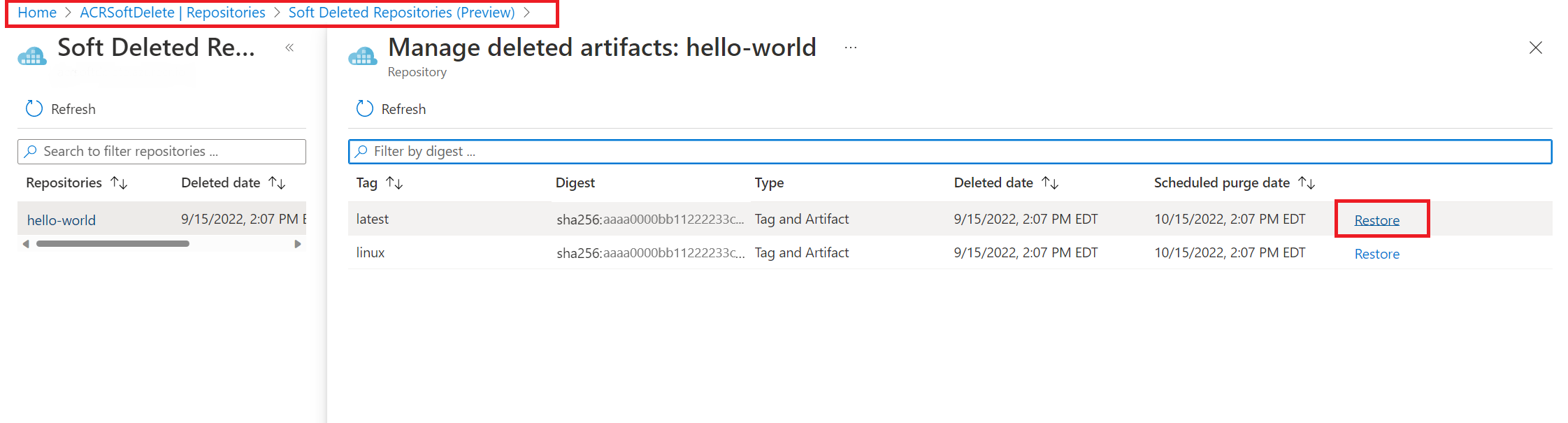Click Tag and Artifact in latest row

click(802, 219)
